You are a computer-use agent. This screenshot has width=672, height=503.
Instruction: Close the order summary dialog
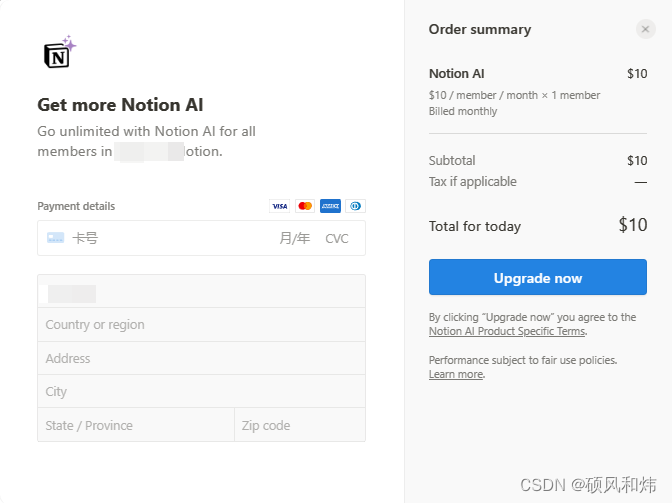645,29
